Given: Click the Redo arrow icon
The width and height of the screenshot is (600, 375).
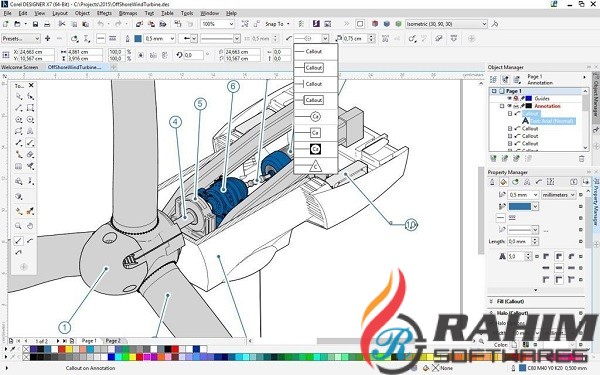Looking at the screenshot, I should pyautogui.click(x=118, y=24).
